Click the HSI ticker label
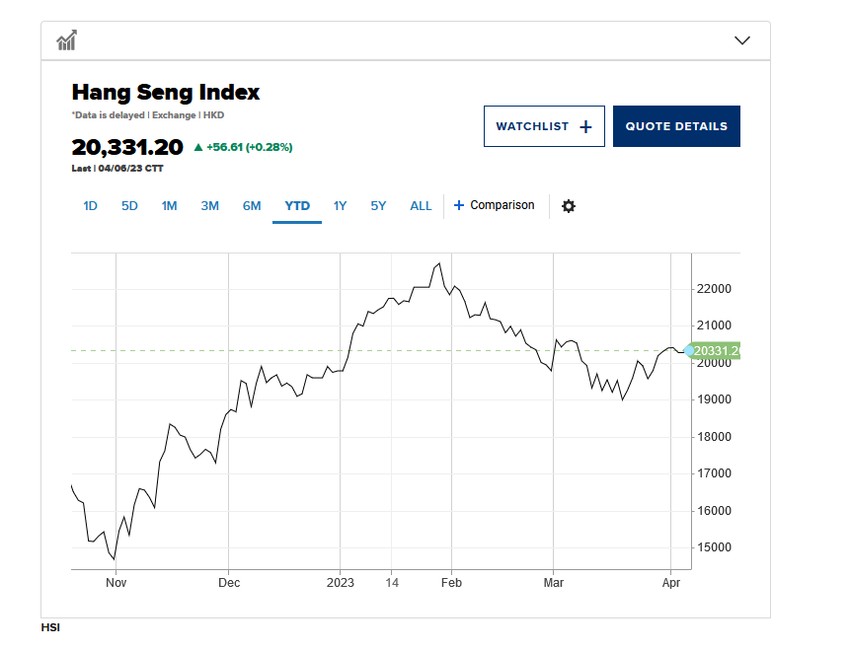Image resolution: width=850 pixels, height=651 pixels. [x=50, y=627]
